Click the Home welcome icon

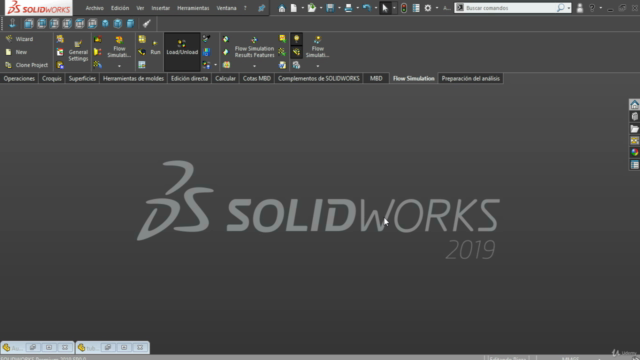coord(282,8)
